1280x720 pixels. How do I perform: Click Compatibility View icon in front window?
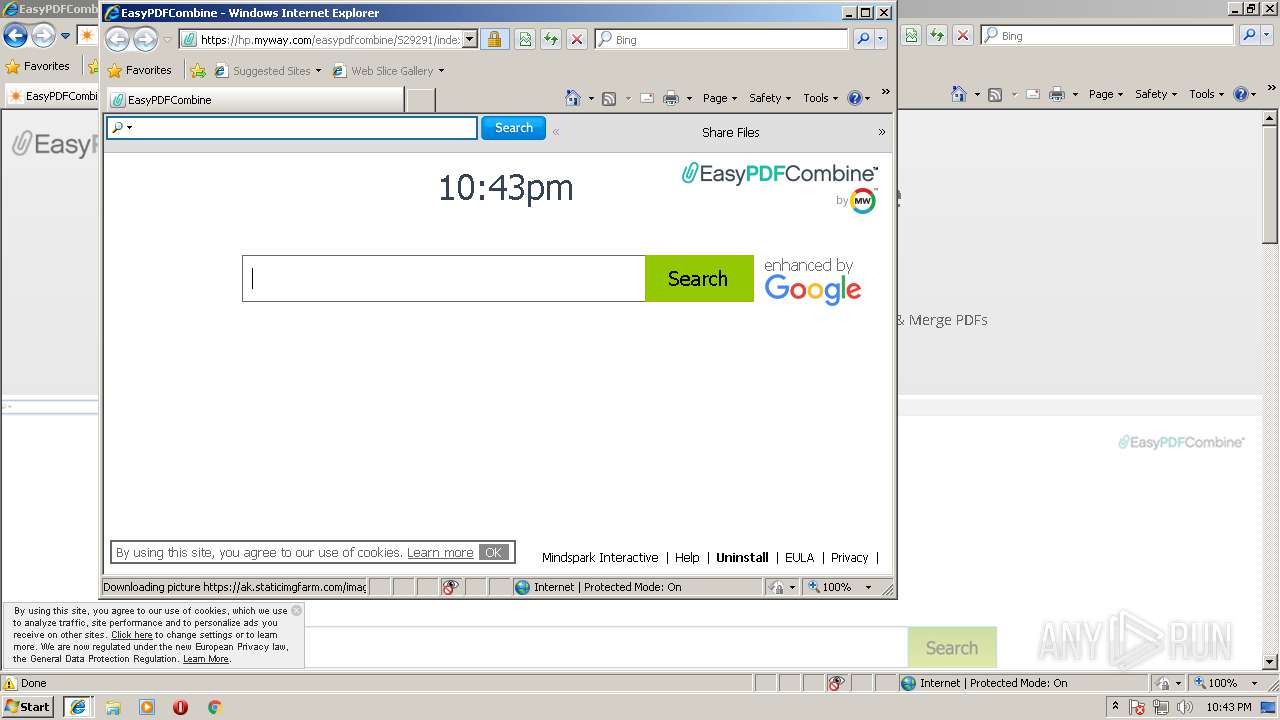click(525, 40)
